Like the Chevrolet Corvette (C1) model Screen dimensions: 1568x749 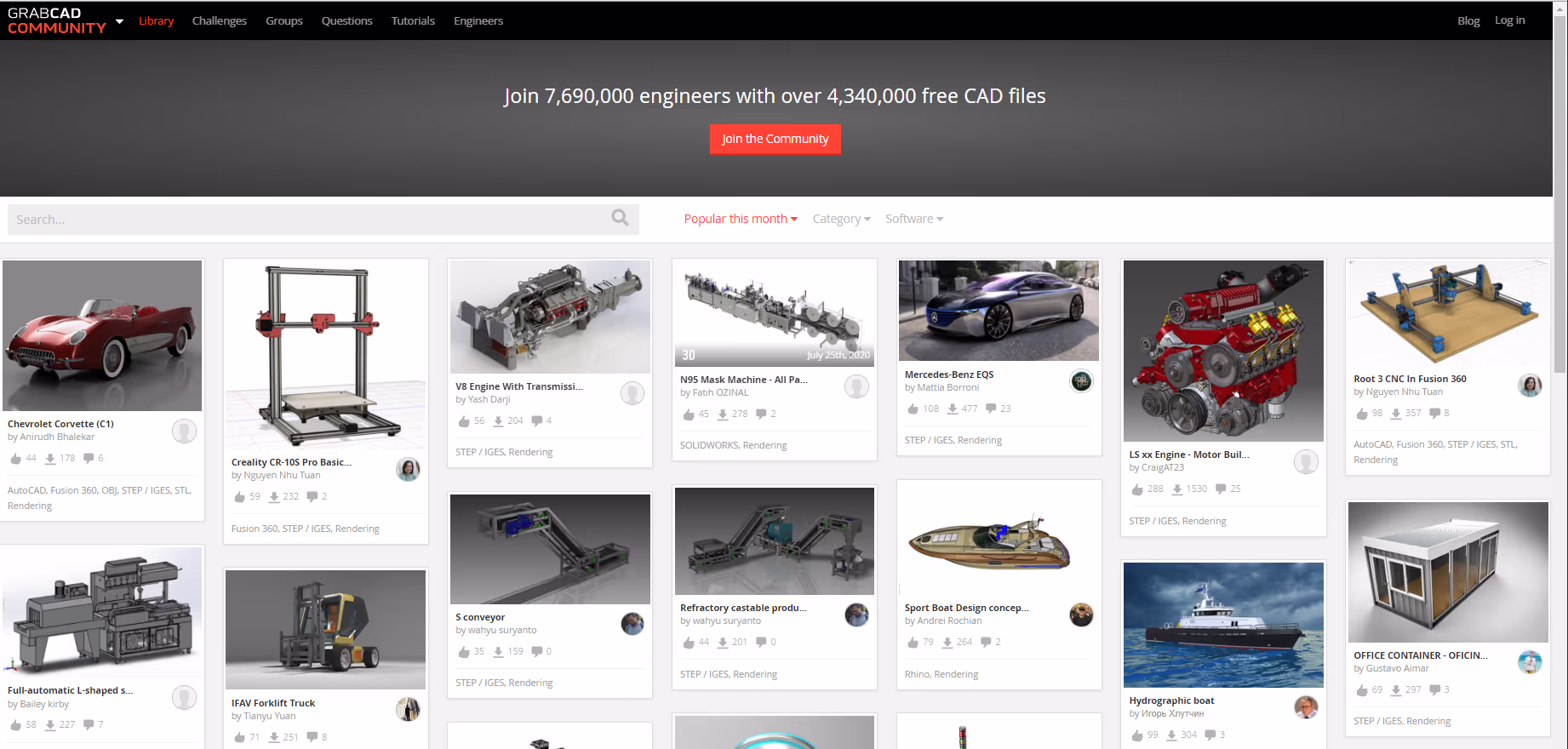[x=15, y=459]
